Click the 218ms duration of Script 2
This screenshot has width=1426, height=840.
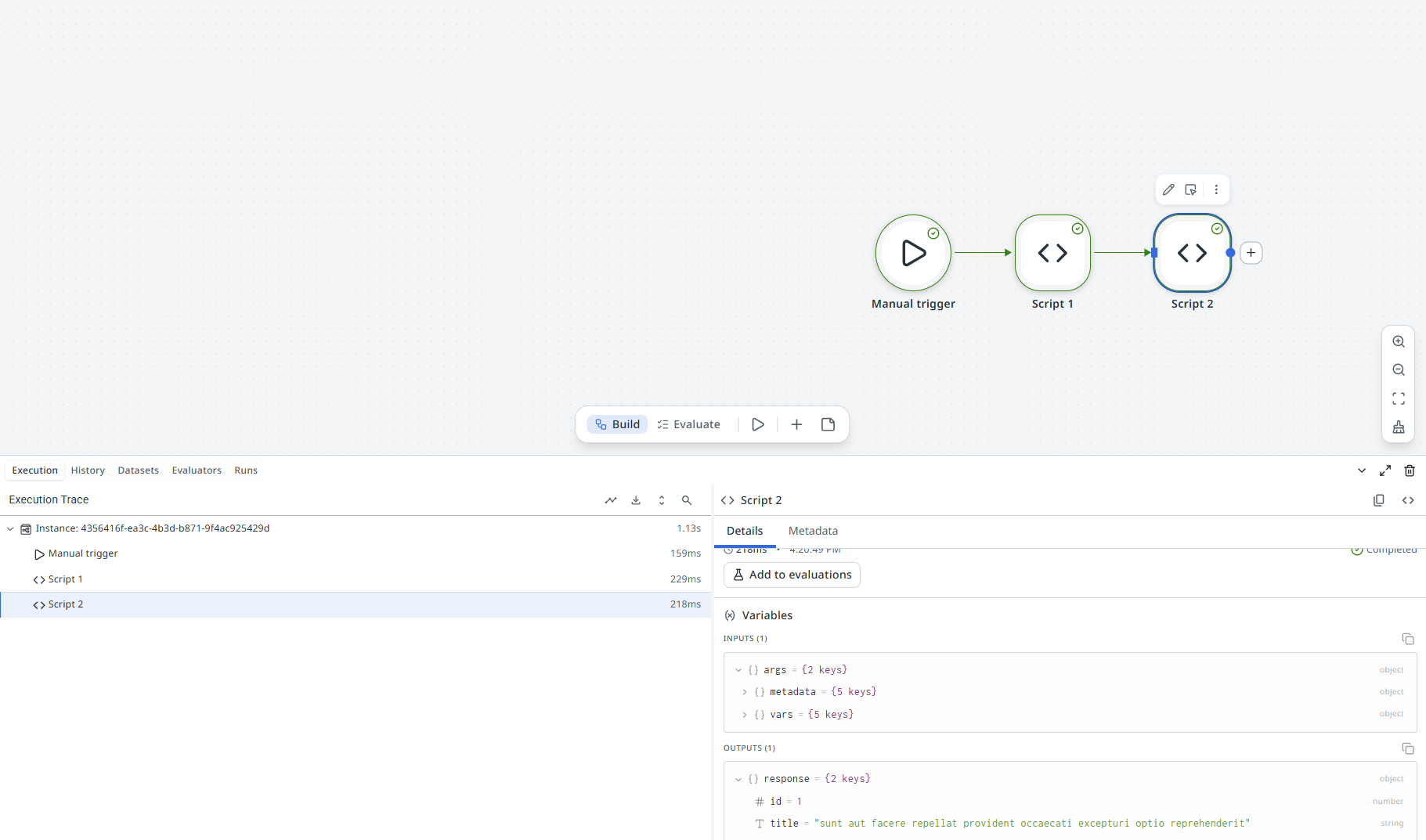click(x=685, y=604)
